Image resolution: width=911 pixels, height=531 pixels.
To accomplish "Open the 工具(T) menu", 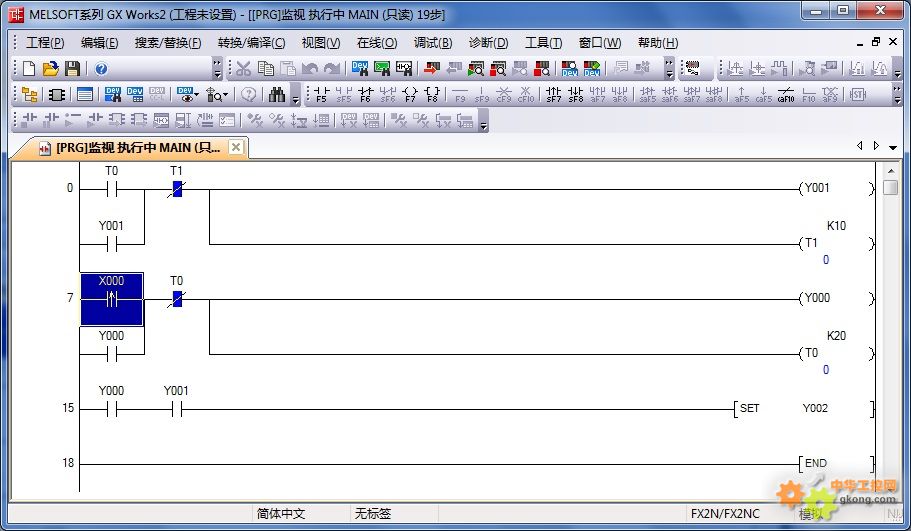I will [x=543, y=43].
